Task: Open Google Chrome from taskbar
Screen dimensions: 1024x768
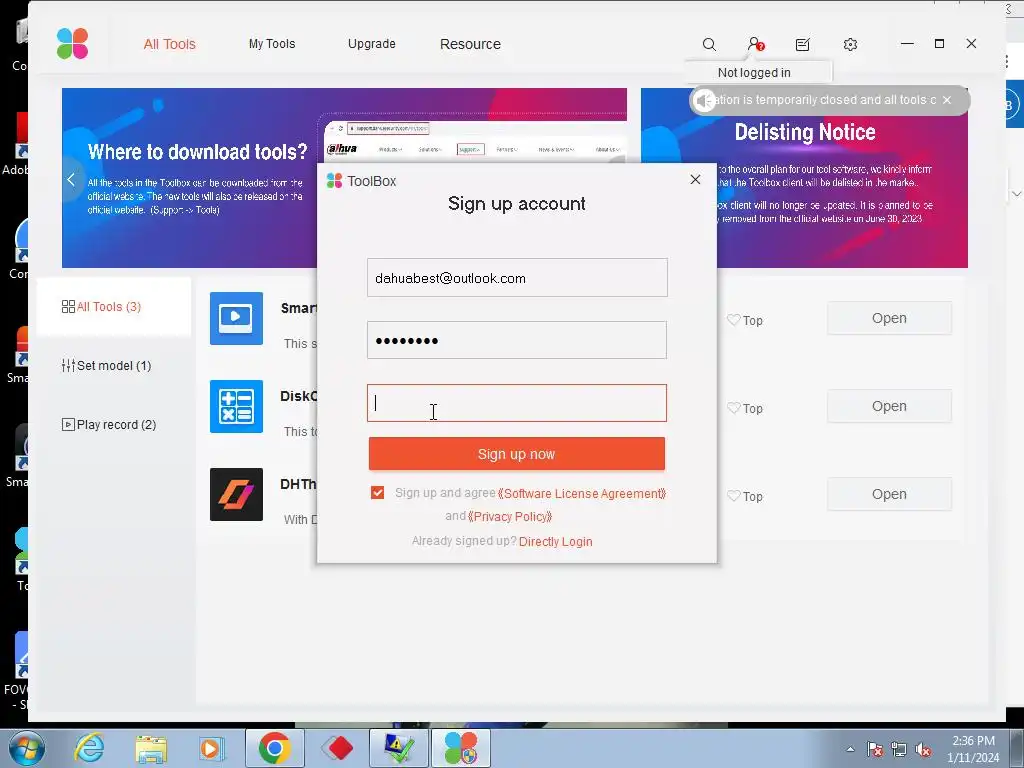Action: tap(274, 748)
